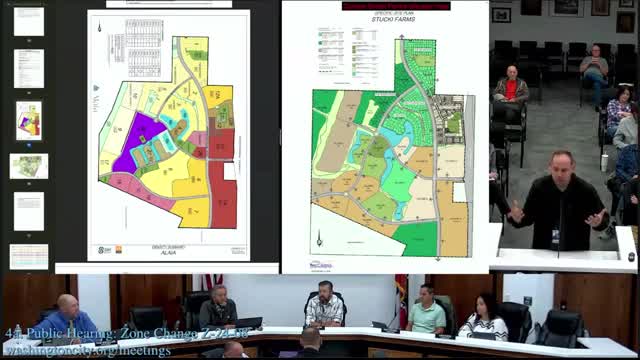Open the second page thumbnail in sidebar
Image resolution: width=640 pixels, height=360 pixels.
pos(29,69)
